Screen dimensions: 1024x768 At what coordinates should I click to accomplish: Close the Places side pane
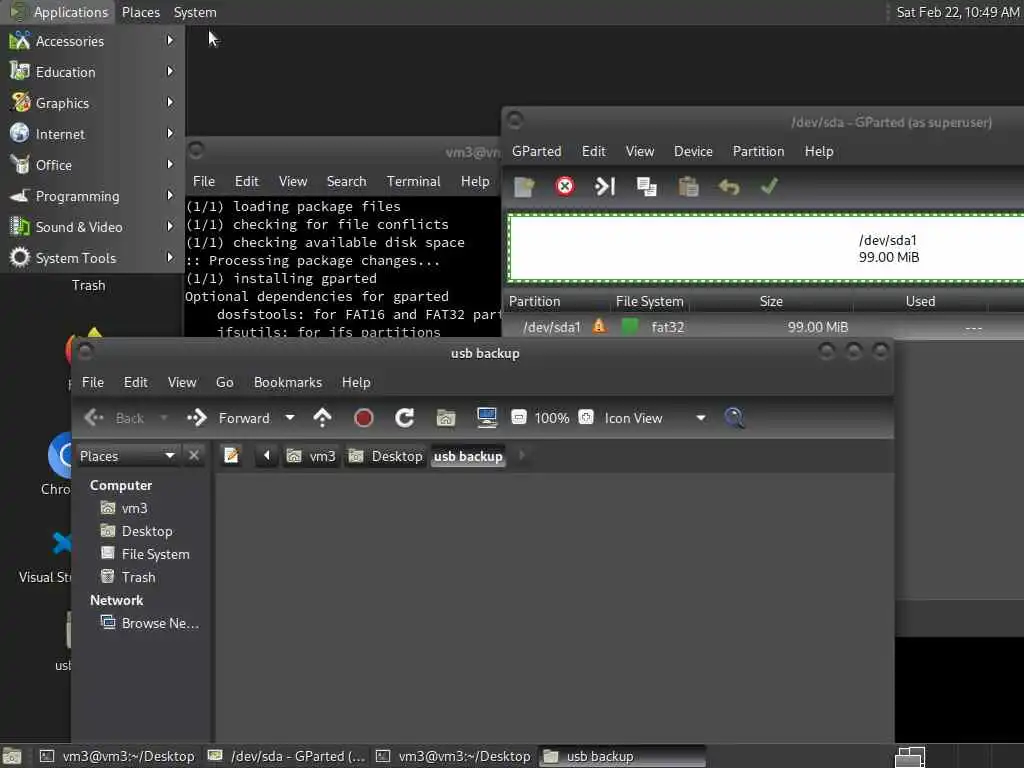[x=194, y=455]
